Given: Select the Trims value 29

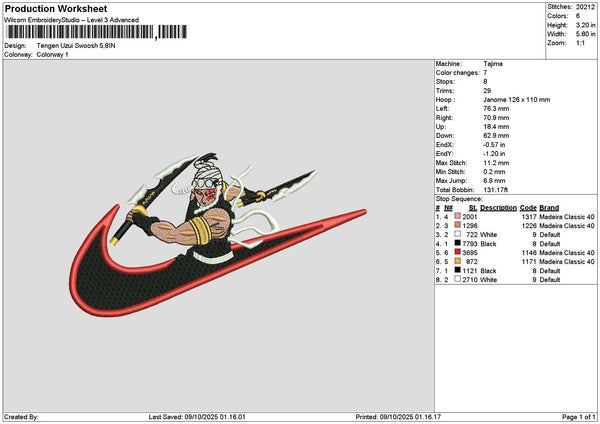Looking at the screenshot, I should [487, 91].
